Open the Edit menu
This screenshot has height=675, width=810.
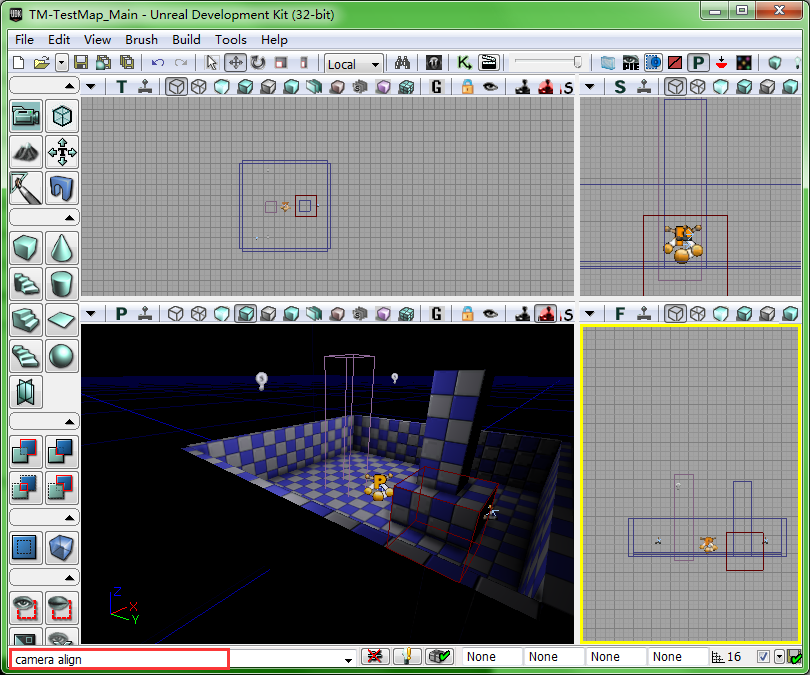pyautogui.click(x=59, y=40)
